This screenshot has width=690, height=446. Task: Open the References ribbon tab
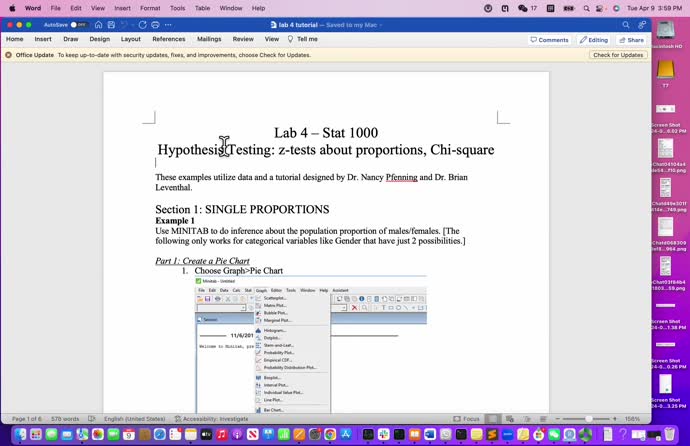point(169,39)
